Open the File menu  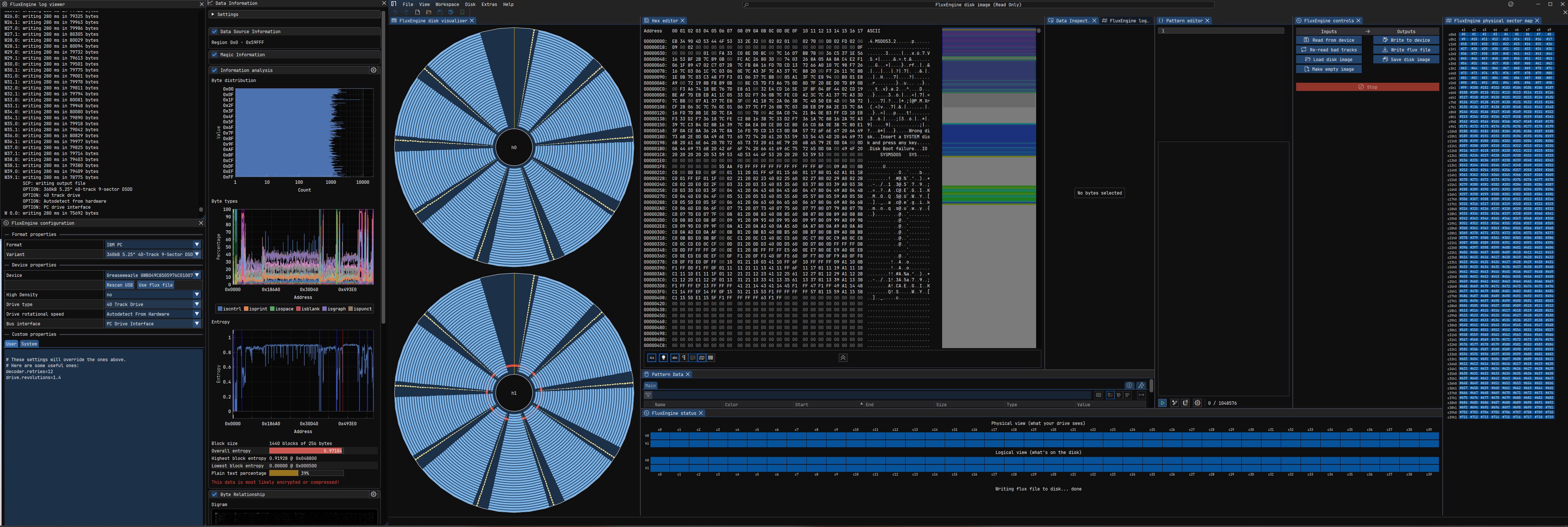(x=408, y=4)
